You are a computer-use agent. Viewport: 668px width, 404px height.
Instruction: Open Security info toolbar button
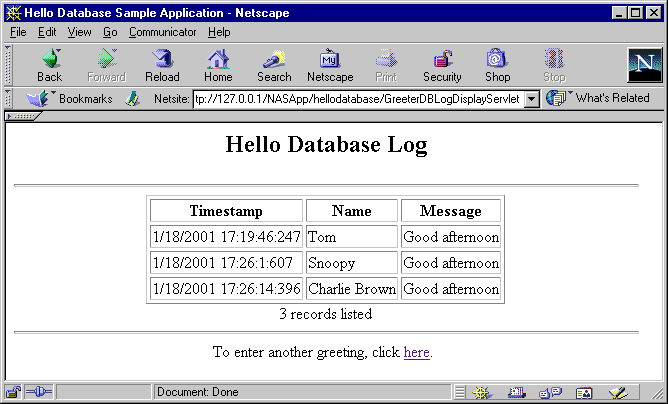[x=442, y=65]
